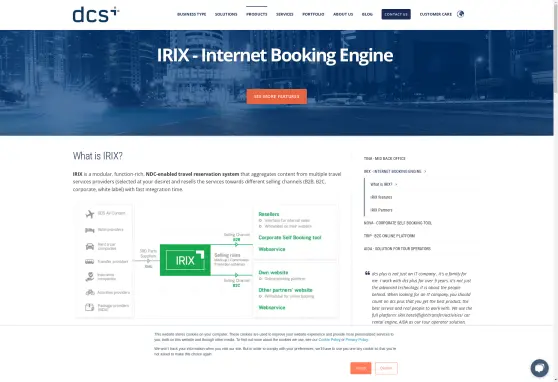Click the rent a car icon
This screenshot has width=558, height=382.
(90, 246)
